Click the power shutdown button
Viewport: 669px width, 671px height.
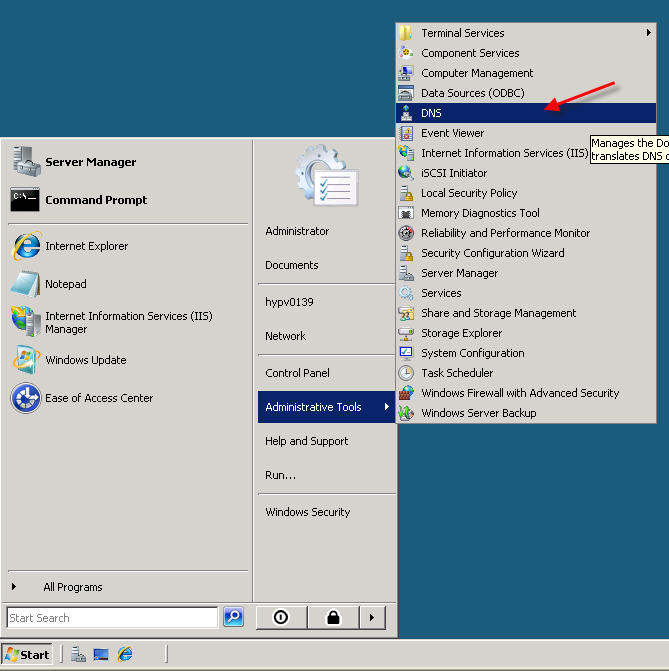coord(281,617)
